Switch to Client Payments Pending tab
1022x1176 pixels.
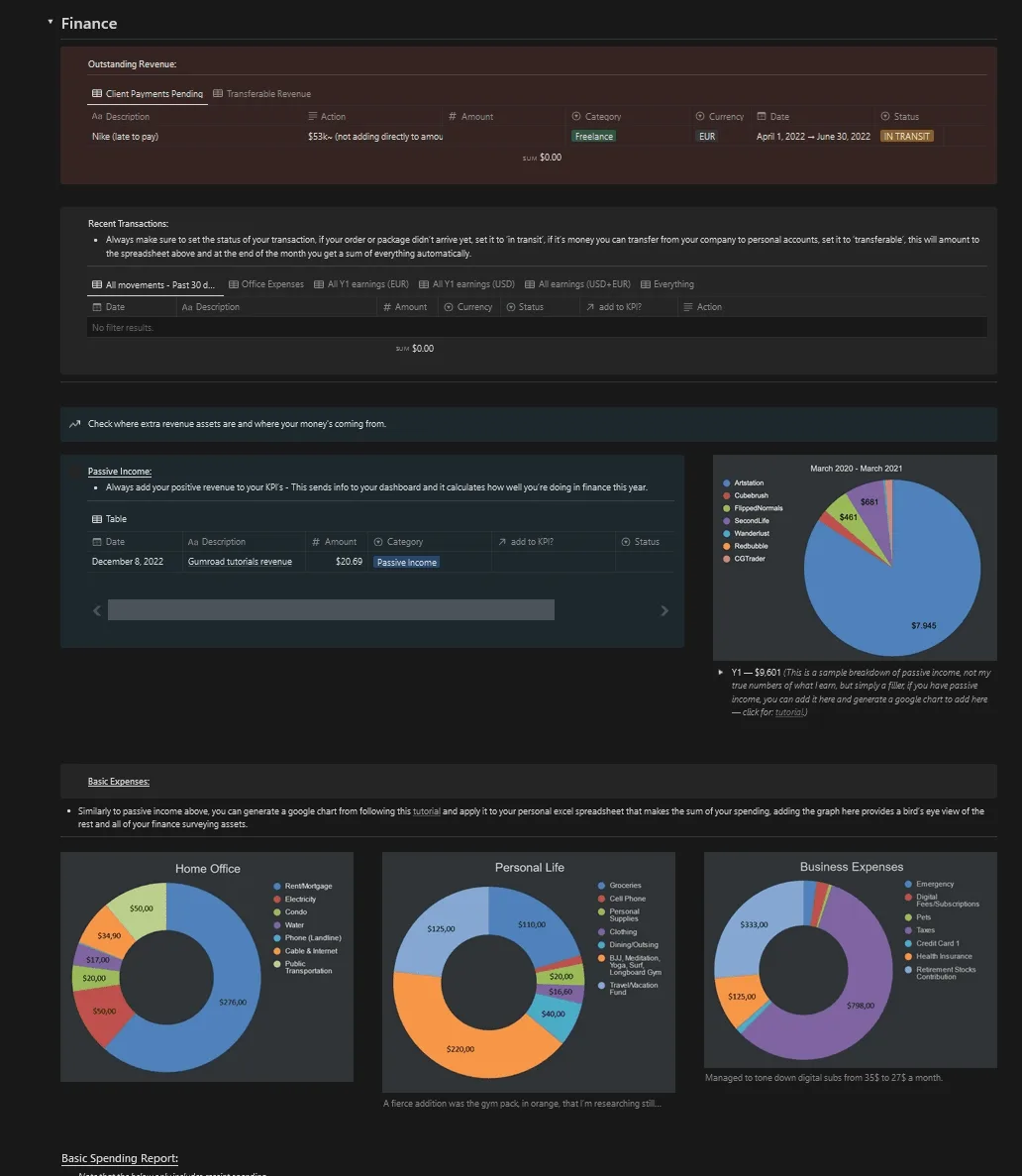147,94
